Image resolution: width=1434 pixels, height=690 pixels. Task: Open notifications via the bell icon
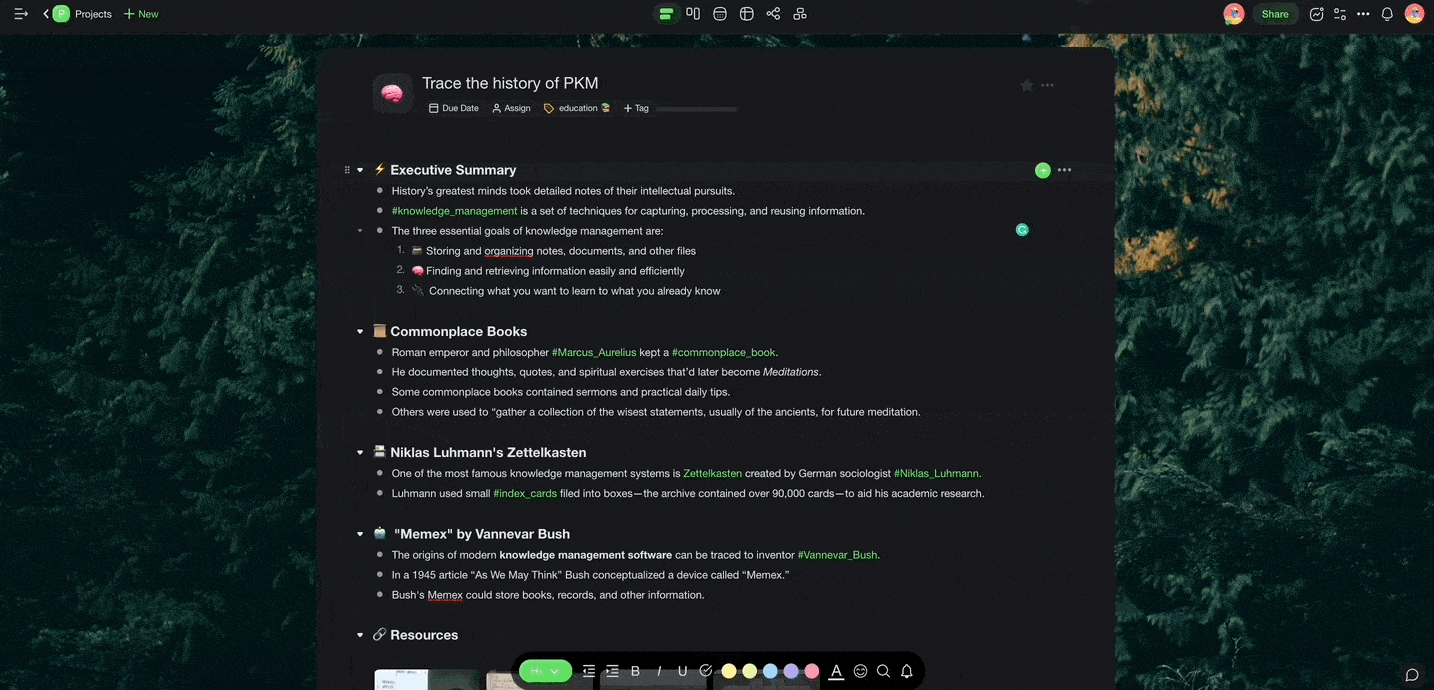click(x=1389, y=13)
